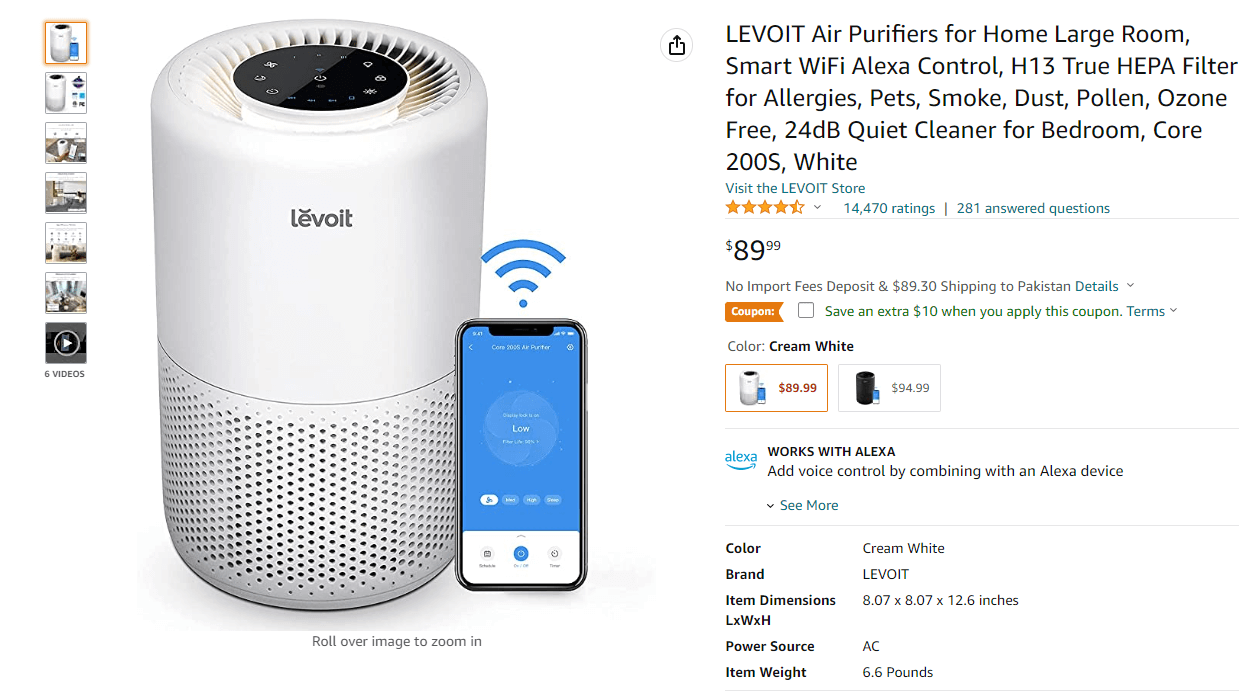Open the coupon Terms dropdown

pos(1152,311)
